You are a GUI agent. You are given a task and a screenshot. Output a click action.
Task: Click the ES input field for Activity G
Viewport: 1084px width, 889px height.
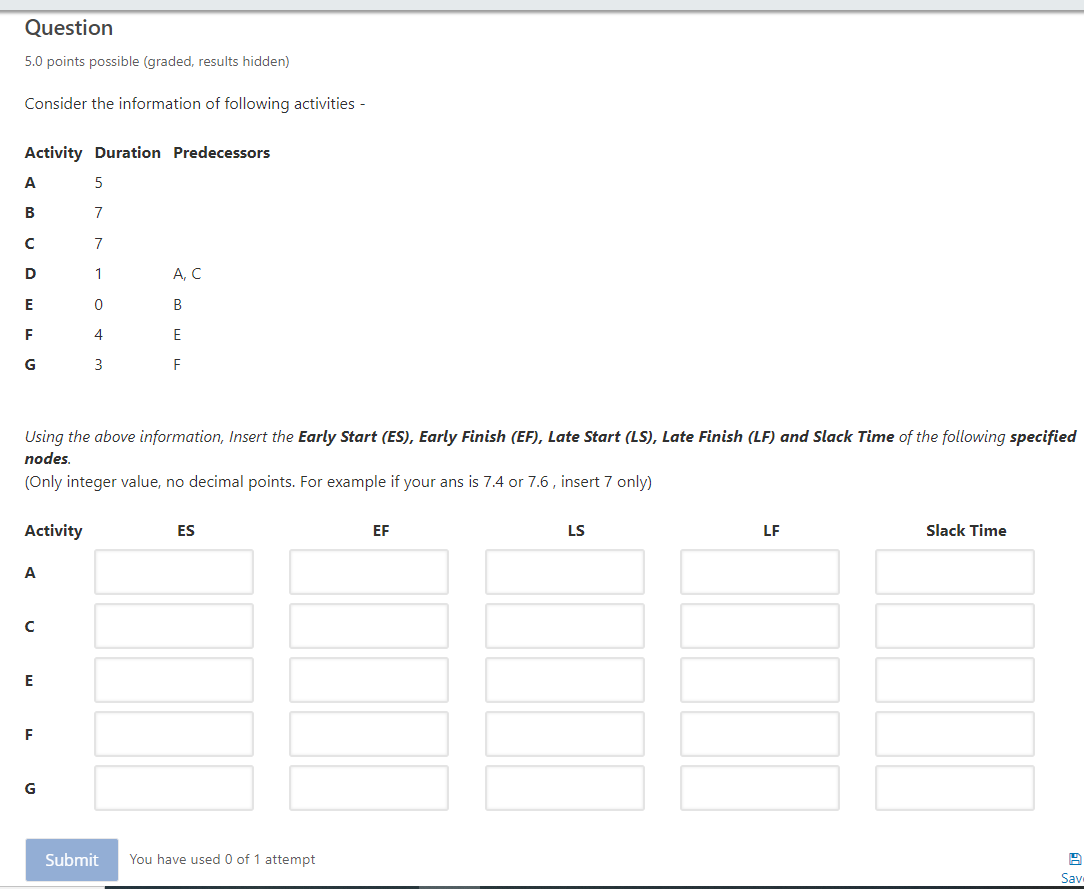click(173, 787)
